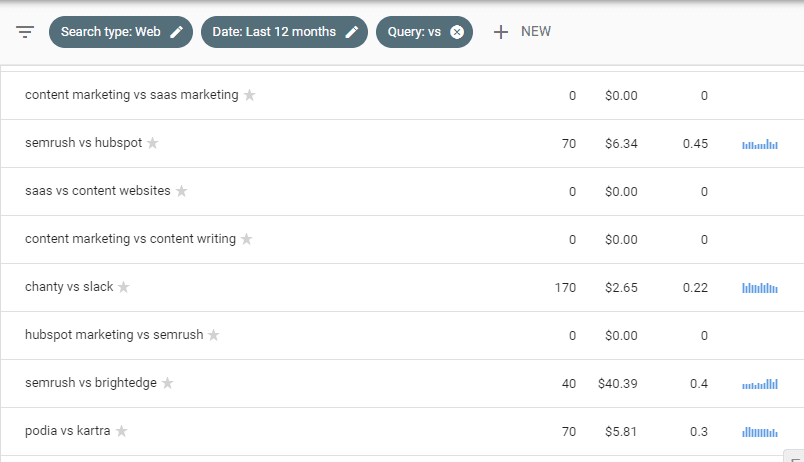Edit the Date: Last 12 months filter
The width and height of the screenshot is (804, 462).
pos(284,32)
